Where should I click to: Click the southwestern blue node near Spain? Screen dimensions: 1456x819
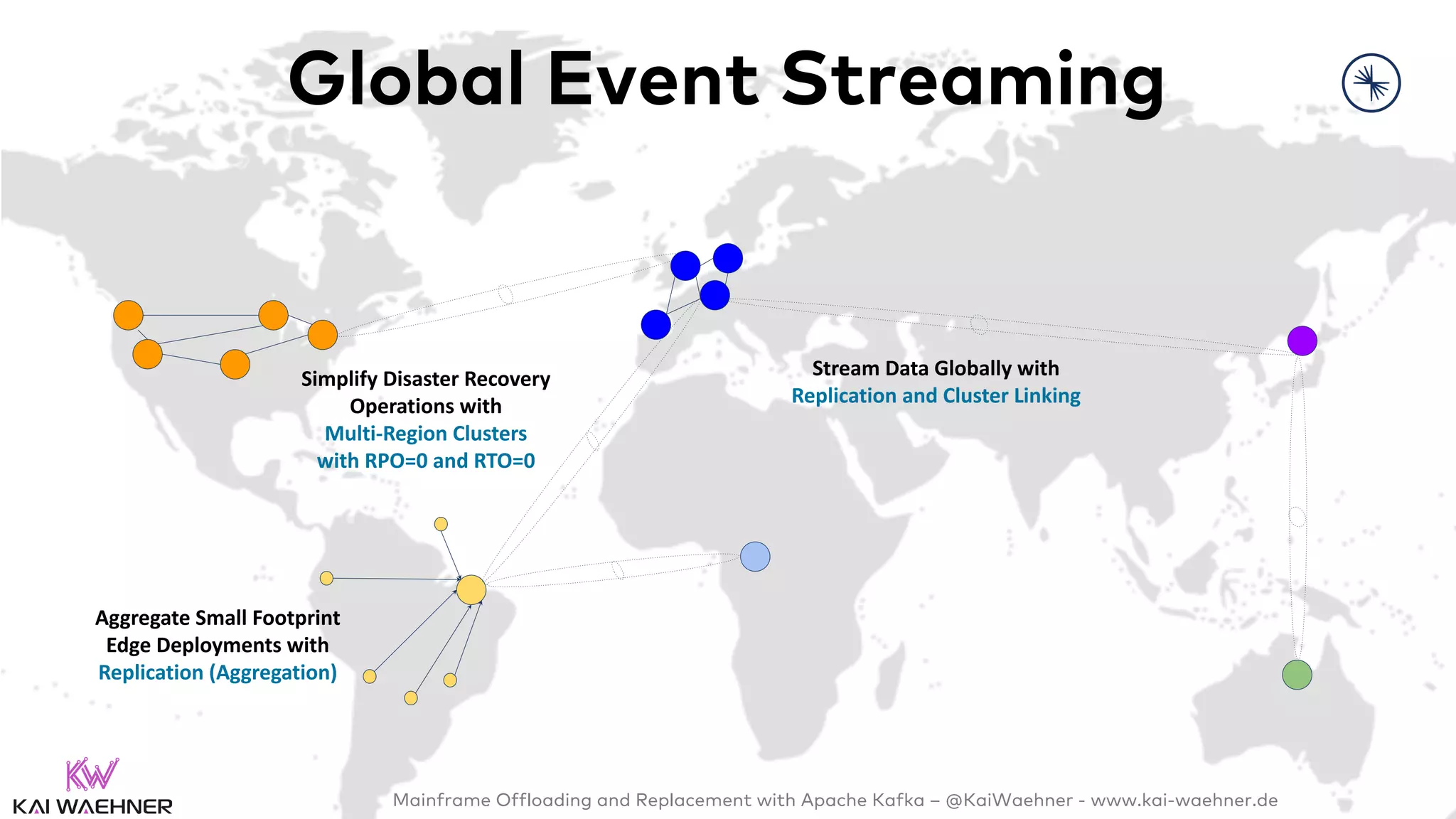[655, 325]
